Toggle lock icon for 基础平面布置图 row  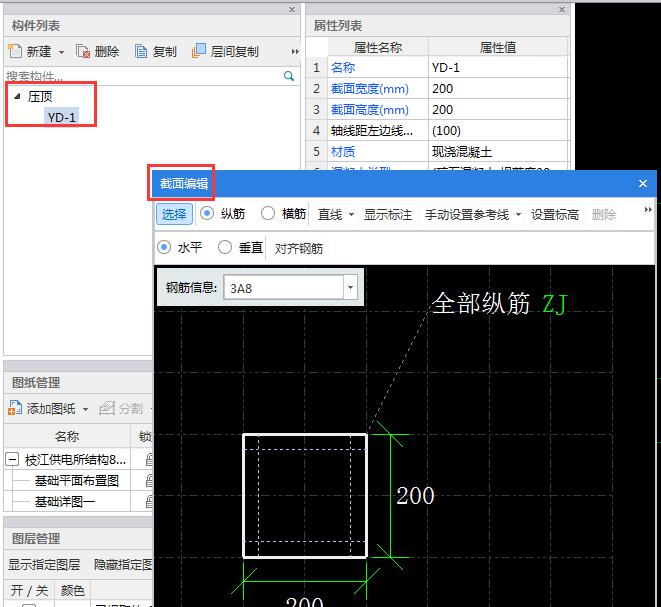149,481
